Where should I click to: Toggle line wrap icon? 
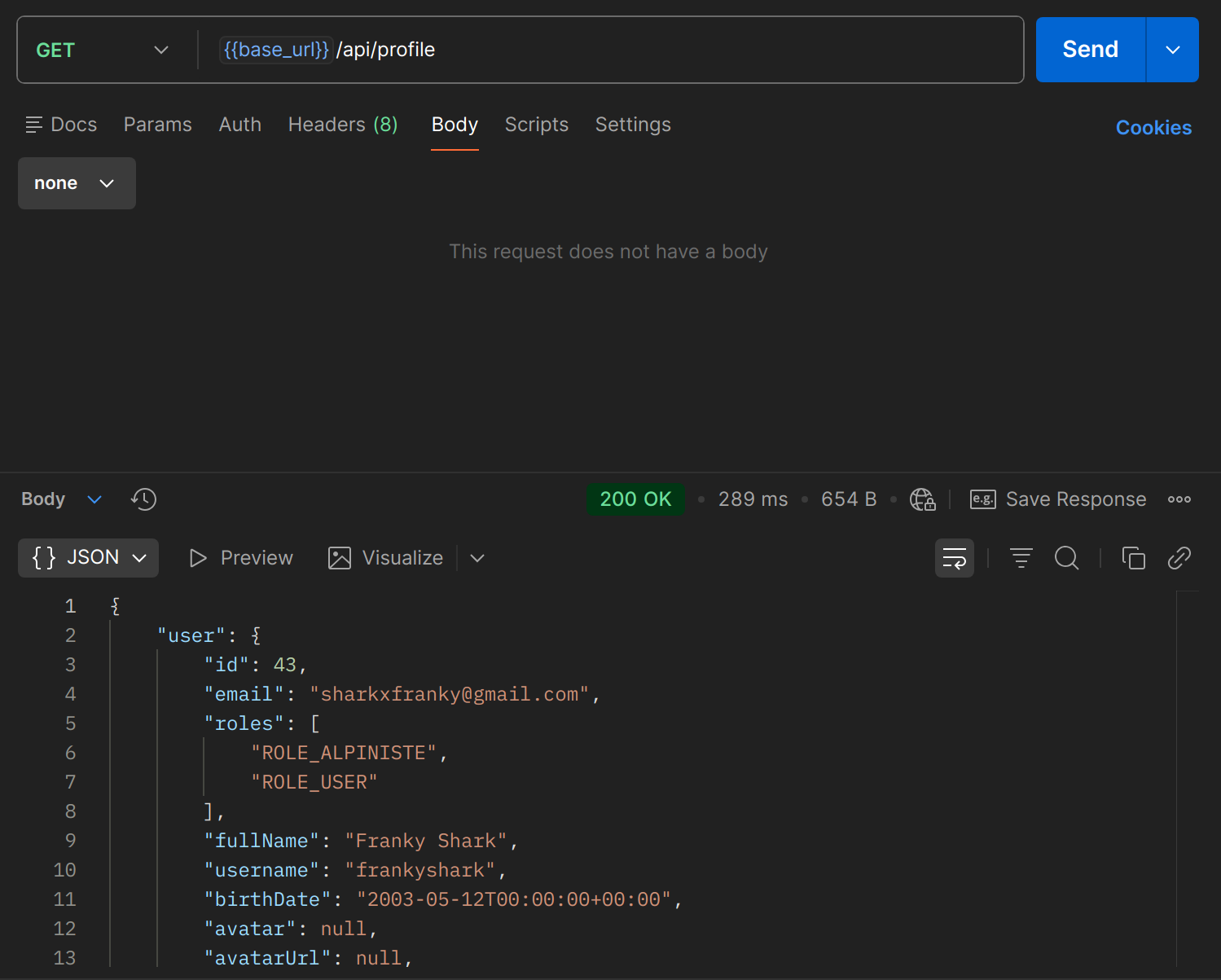point(954,558)
